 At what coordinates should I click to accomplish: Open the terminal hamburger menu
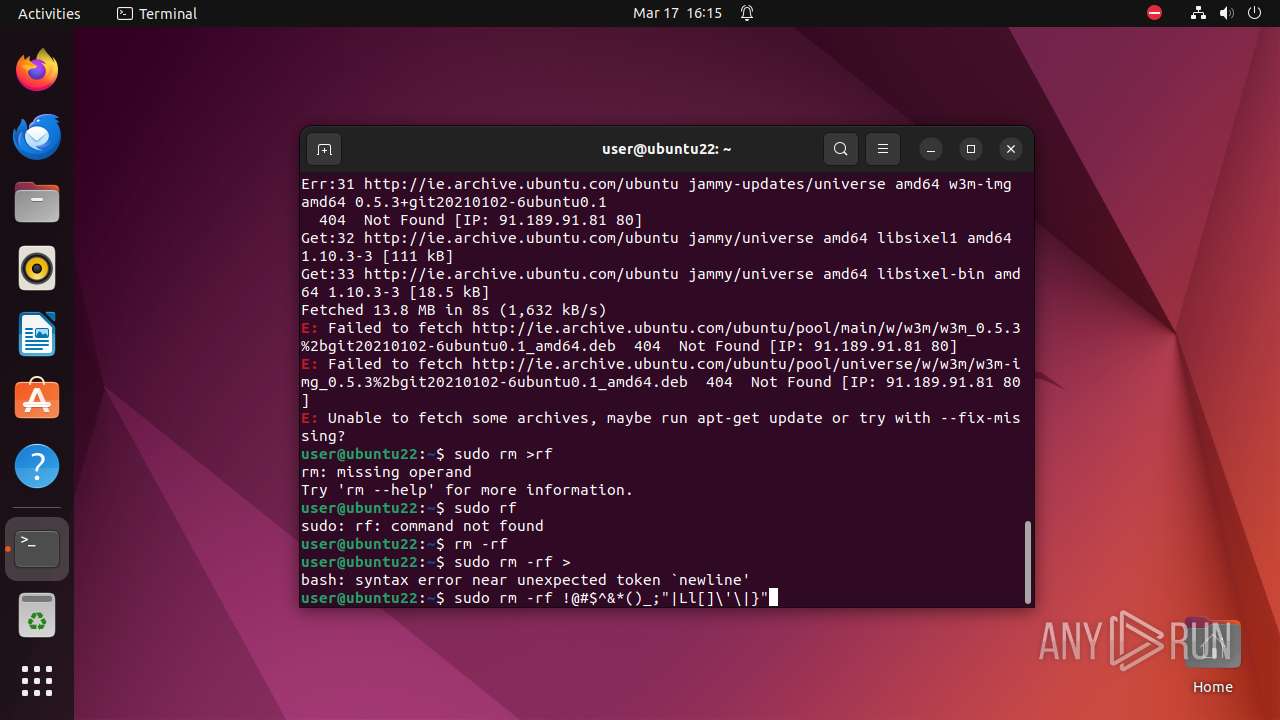pyautogui.click(x=883, y=149)
